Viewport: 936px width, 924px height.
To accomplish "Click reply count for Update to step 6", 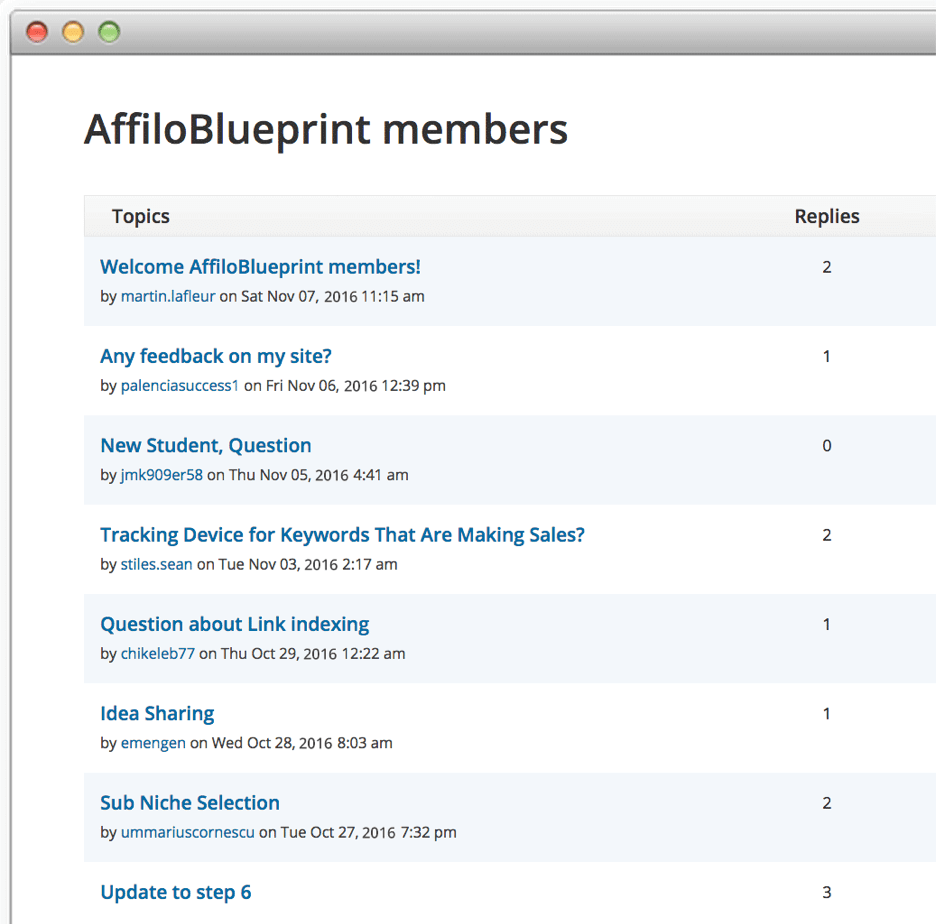I will pyautogui.click(x=827, y=892).
